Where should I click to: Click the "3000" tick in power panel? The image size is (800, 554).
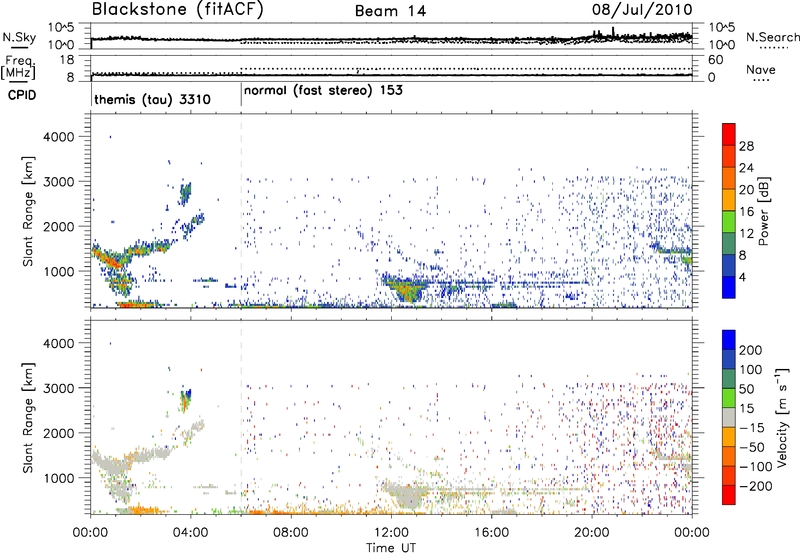coord(58,182)
